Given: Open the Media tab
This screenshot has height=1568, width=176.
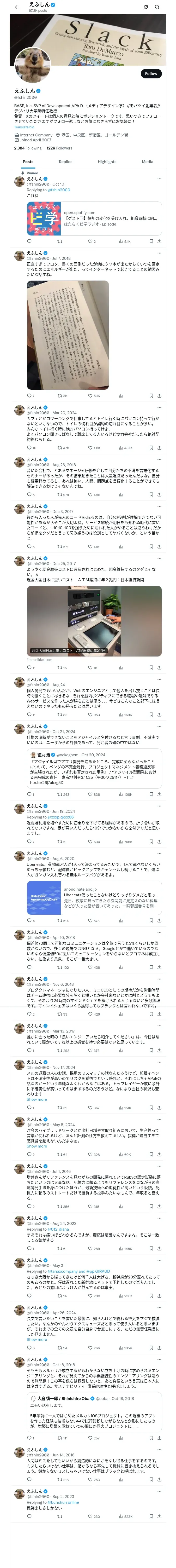Looking at the screenshot, I should coord(148,162).
